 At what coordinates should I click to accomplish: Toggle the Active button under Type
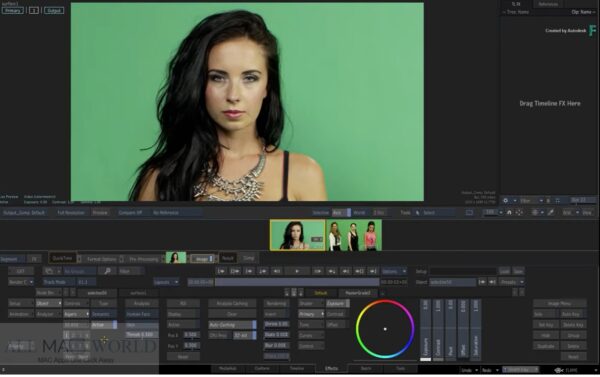tap(104, 325)
